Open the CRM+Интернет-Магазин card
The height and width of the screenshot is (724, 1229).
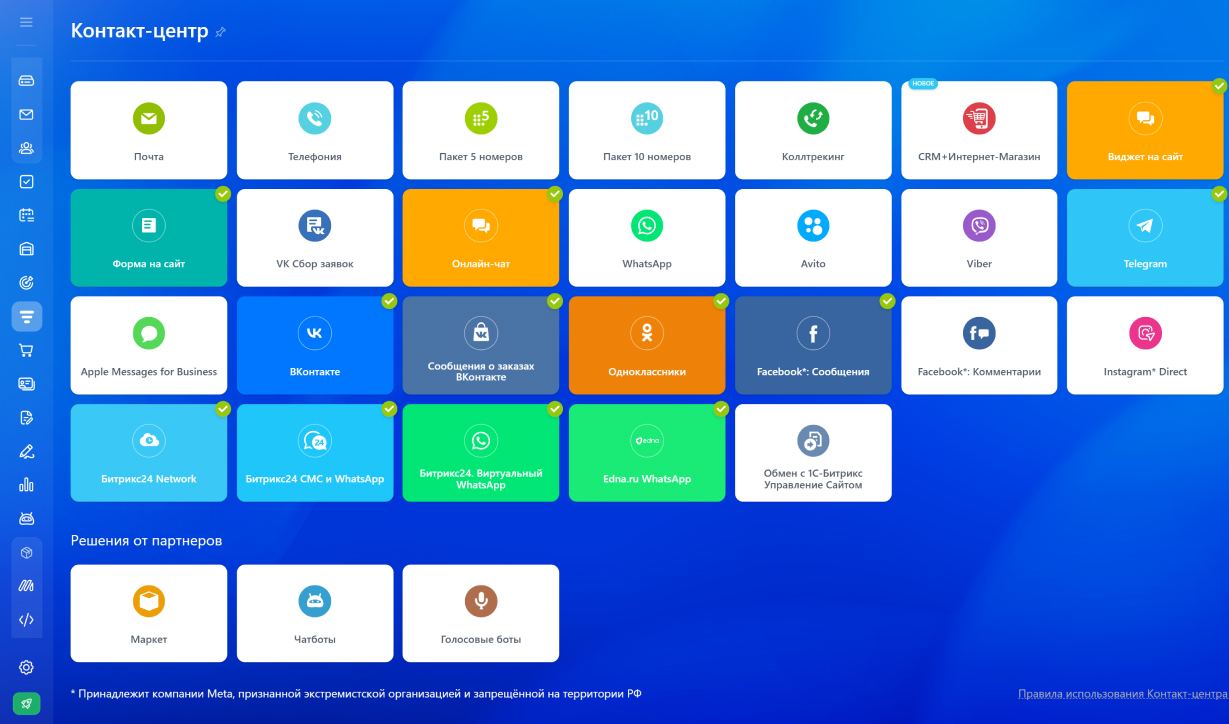(979, 130)
